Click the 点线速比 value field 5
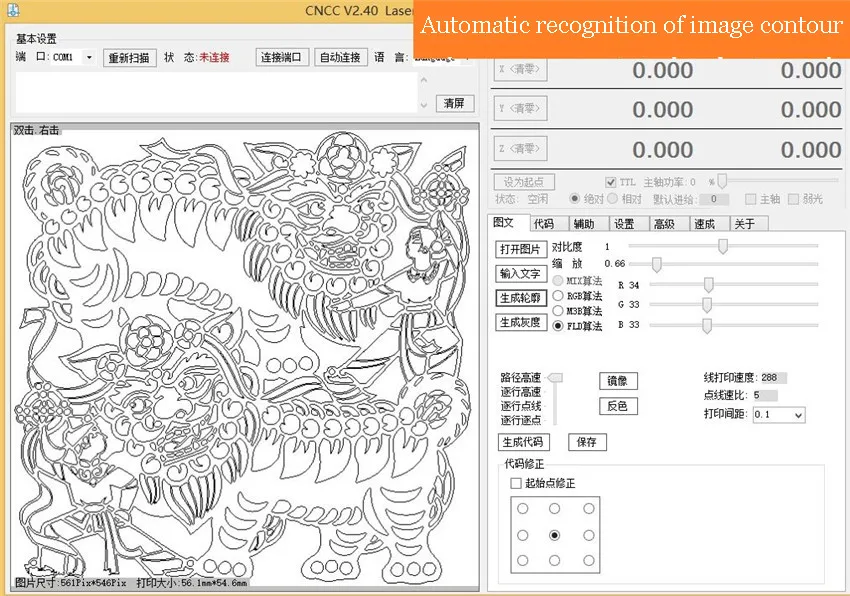The width and height of the screenshot is (850, 596). [765, 395]
